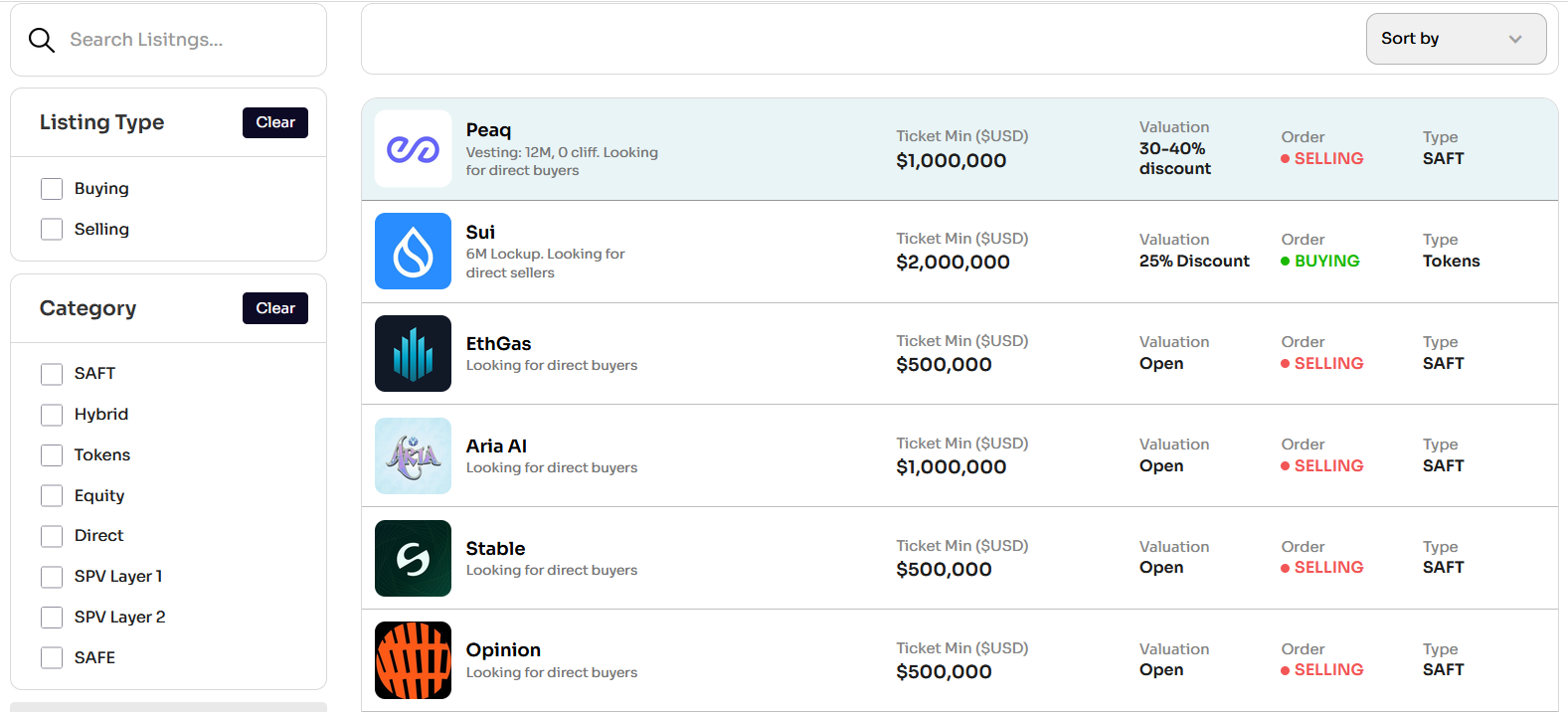Click the Sui 6M Lockup description
The height and width of the screenshot is (712, 1568).
pyautogui.click(x=545, y=264)
